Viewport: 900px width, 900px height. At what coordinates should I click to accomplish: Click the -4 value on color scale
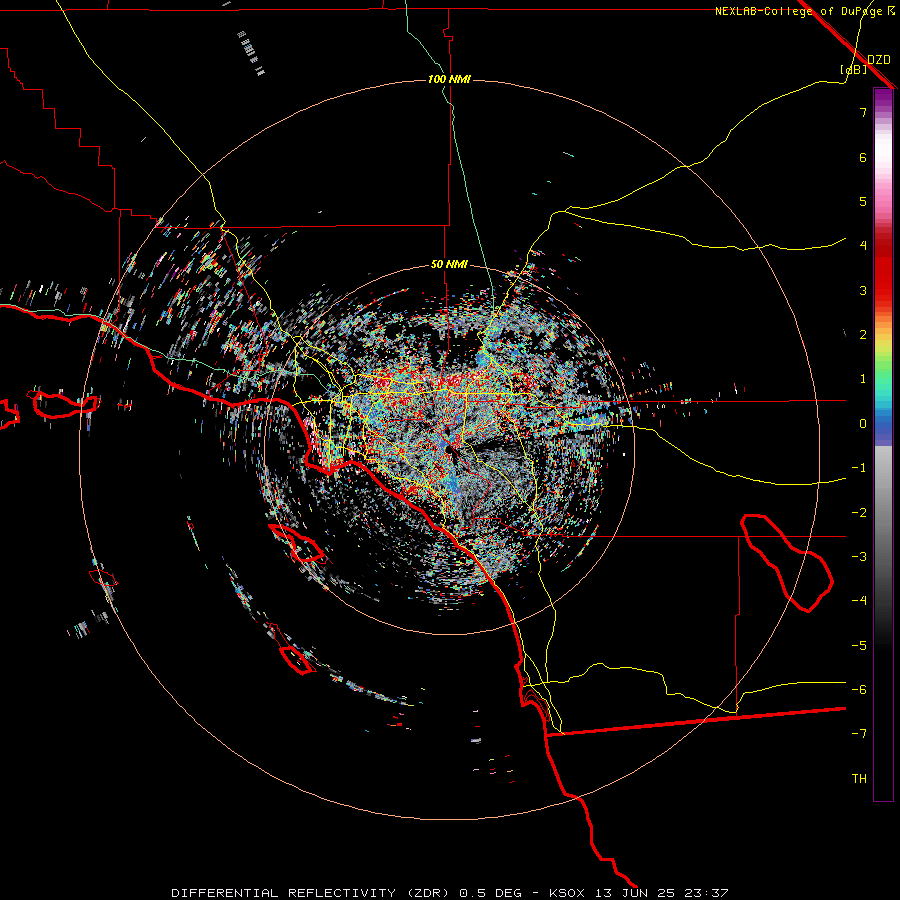point(859,601)
